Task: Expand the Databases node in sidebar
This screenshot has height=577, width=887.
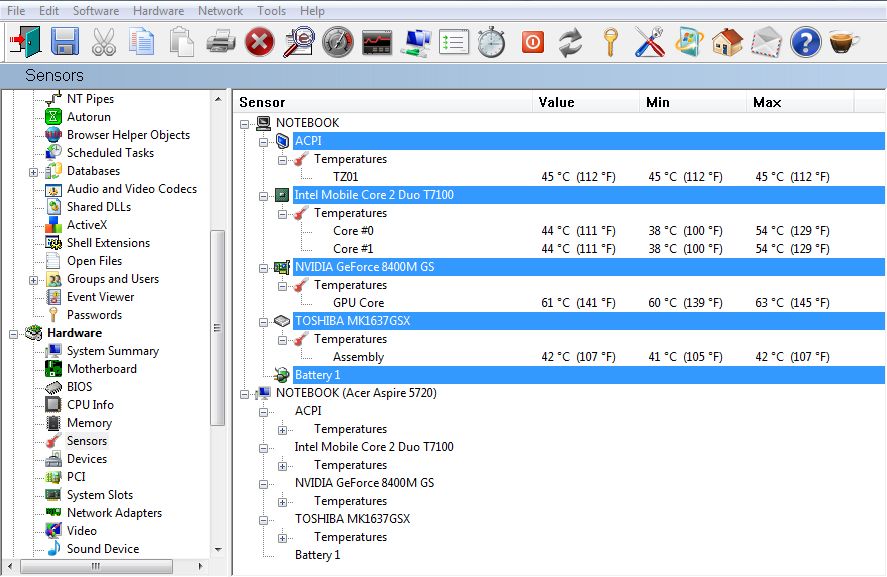Action: click(34, 171)
